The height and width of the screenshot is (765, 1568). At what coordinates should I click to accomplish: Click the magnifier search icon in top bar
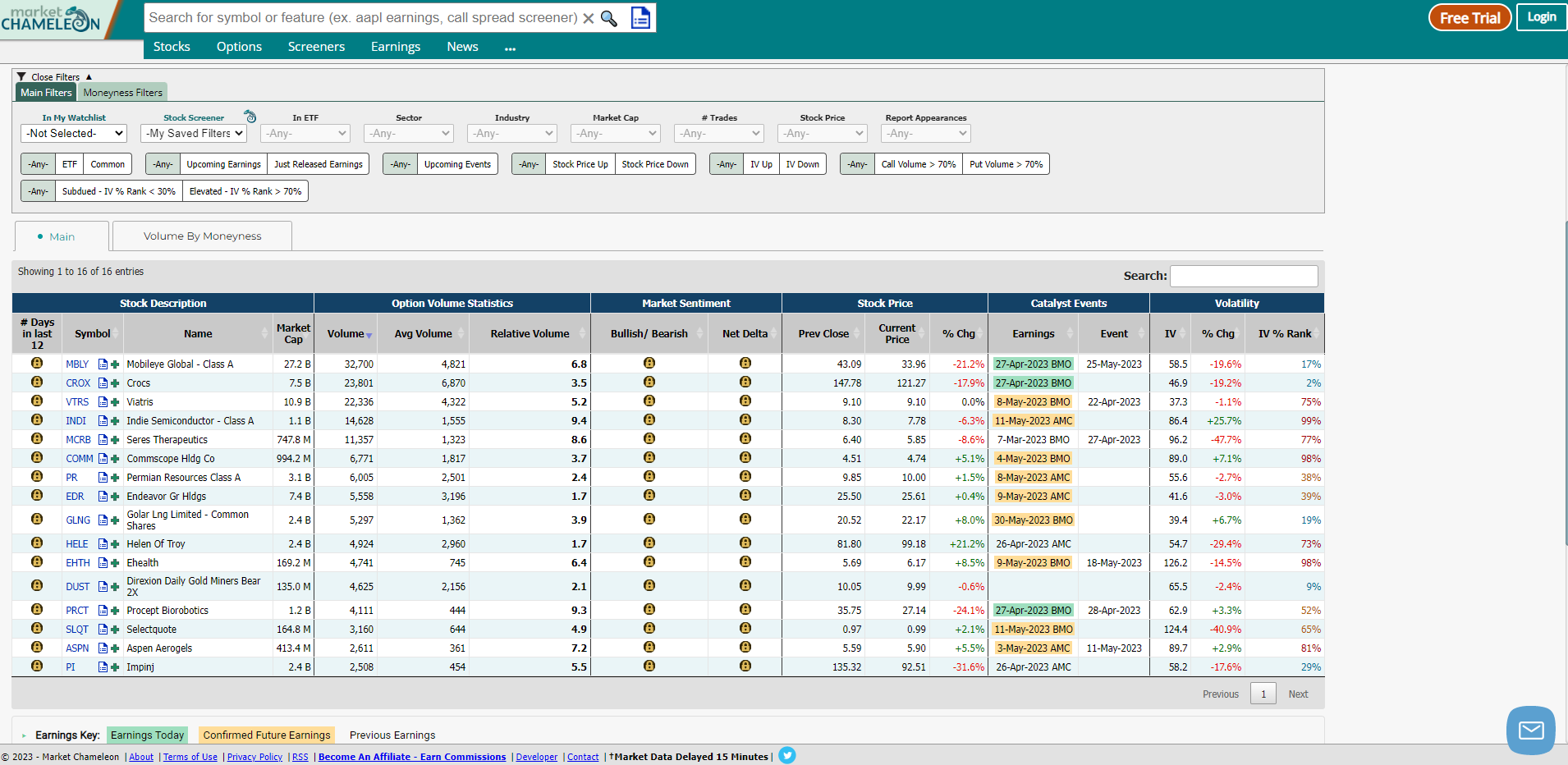click(x=609, y=18)
